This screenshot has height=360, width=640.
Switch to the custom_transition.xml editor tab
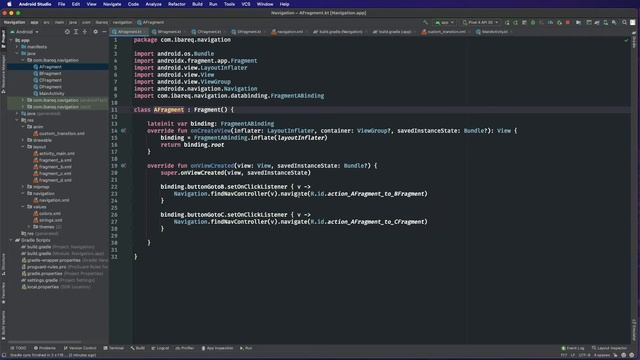pos(446,31)
